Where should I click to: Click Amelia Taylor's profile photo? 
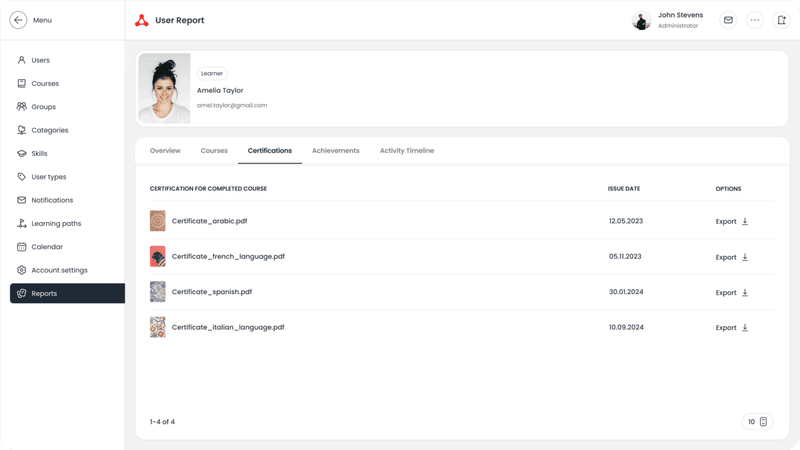pyautogui.click(x=164, y=89)
